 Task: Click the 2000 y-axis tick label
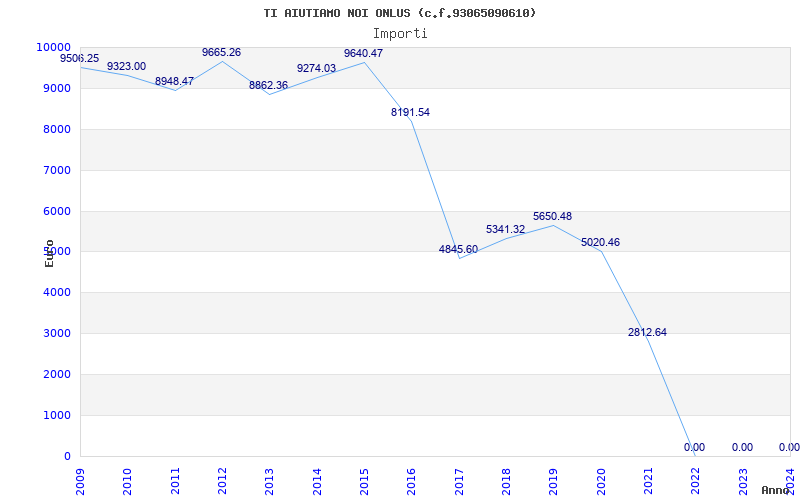pos(57,374)
